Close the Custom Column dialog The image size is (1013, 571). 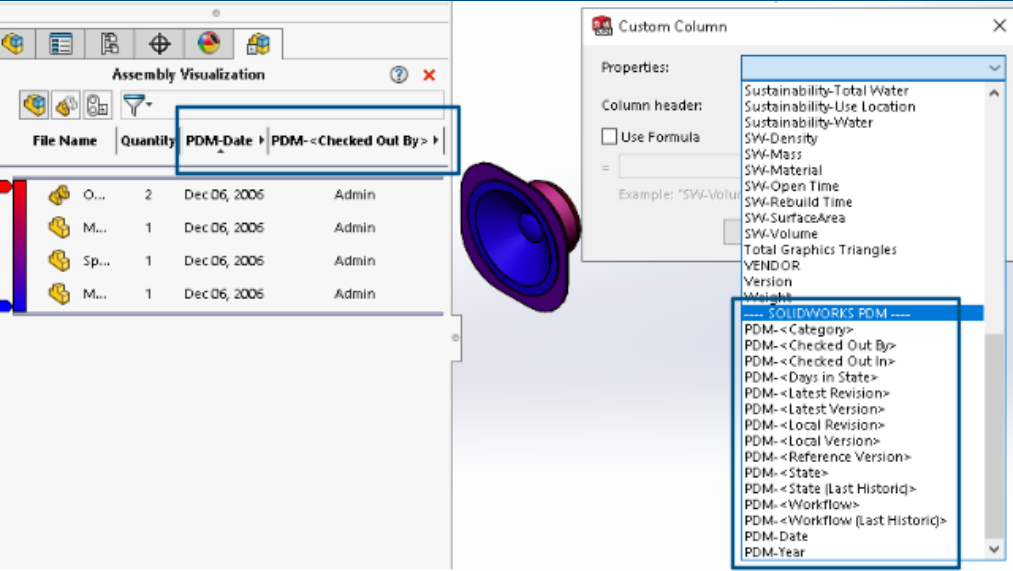tap(999, 26)
